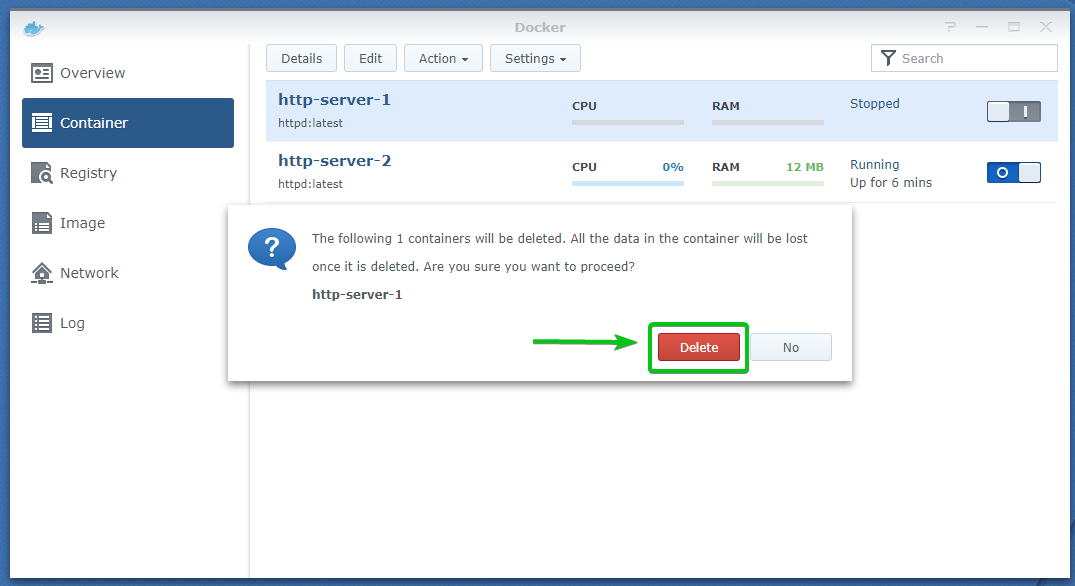The image size is (1075, 586).
Task: Confirm deletion with the red Delete button
Action: pos(699,347)
